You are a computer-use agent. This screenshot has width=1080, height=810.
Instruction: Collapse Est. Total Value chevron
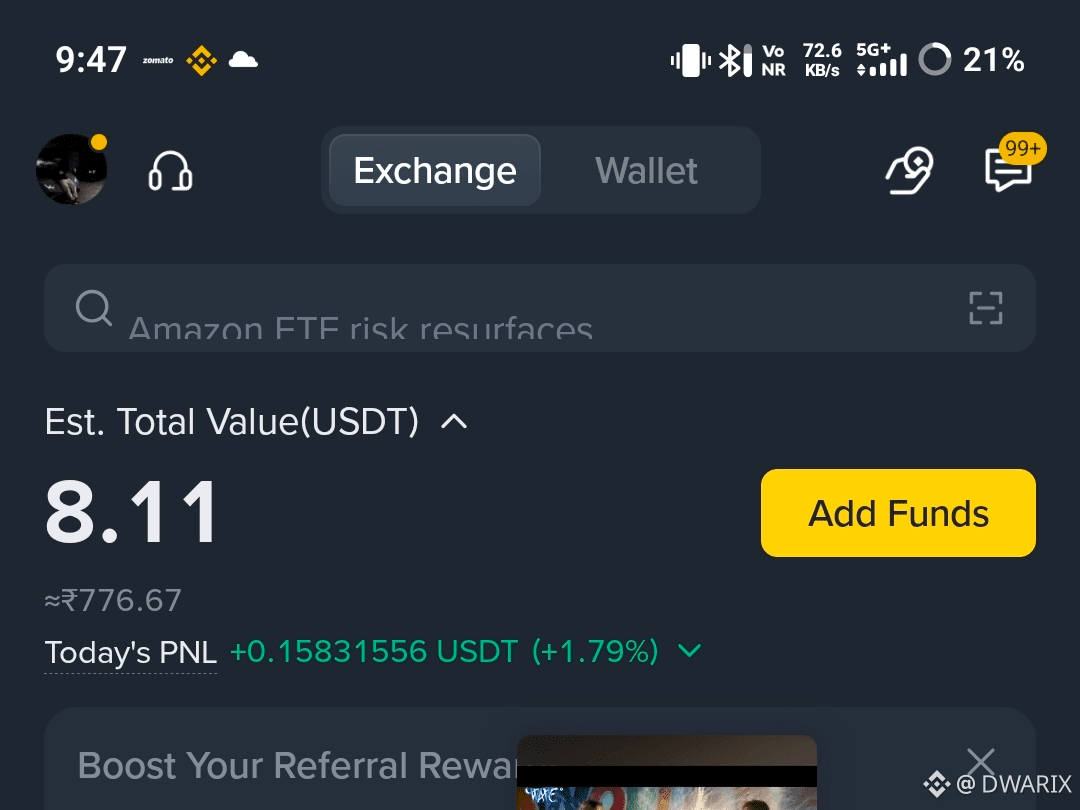454,422
